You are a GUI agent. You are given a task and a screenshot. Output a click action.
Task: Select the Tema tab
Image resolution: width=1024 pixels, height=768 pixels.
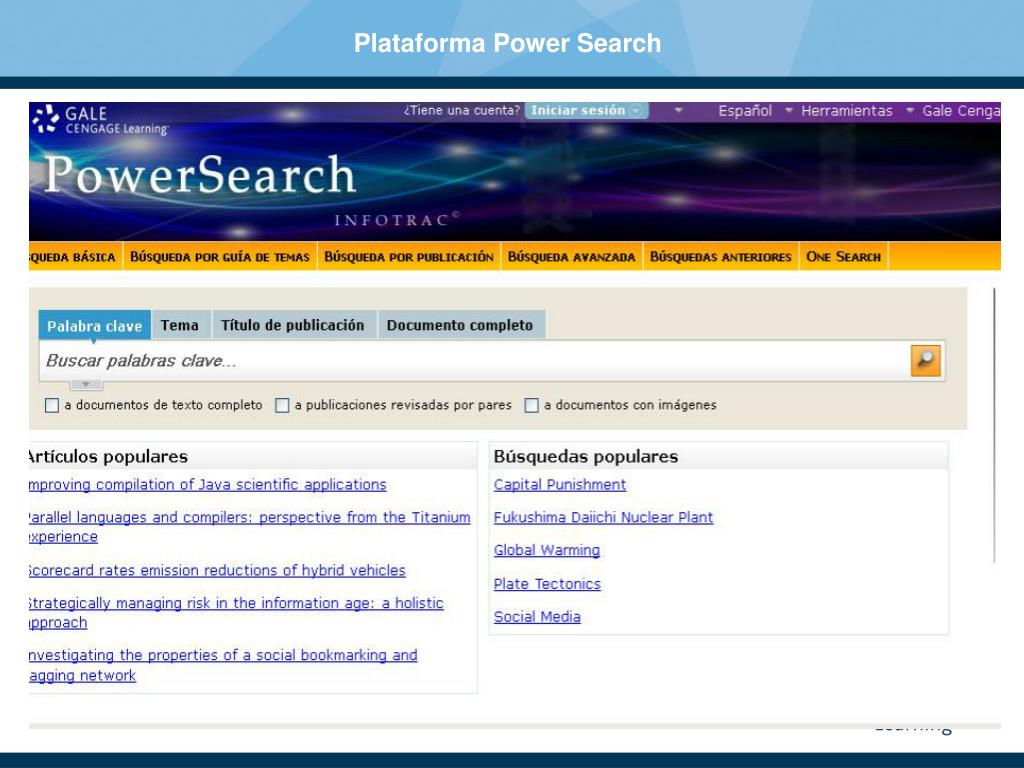coord(180,325)
